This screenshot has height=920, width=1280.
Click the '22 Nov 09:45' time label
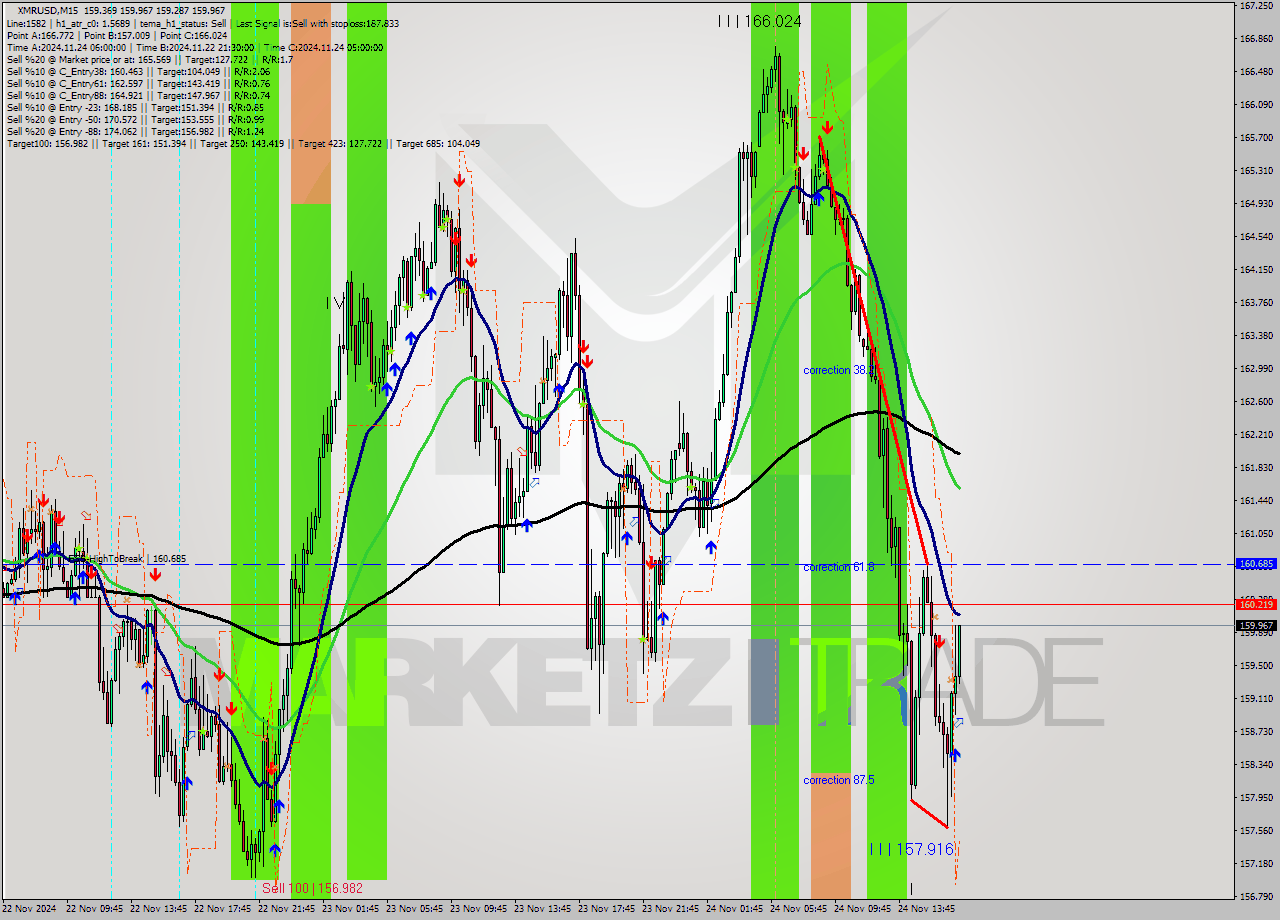point(96,909)
